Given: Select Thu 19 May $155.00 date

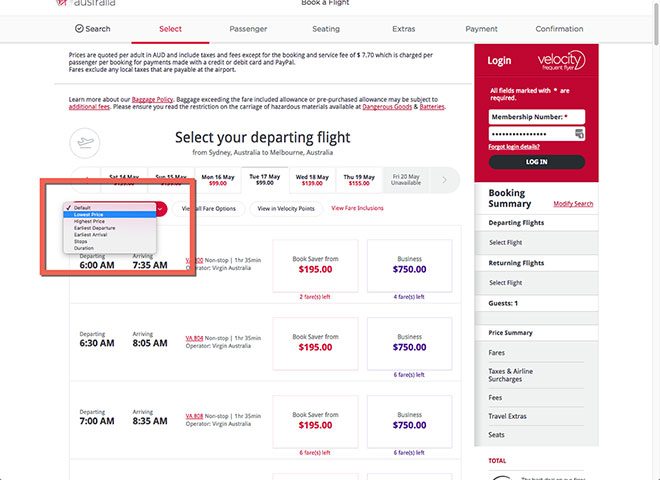Looking at the screenshot, I should tap(359, 180).
